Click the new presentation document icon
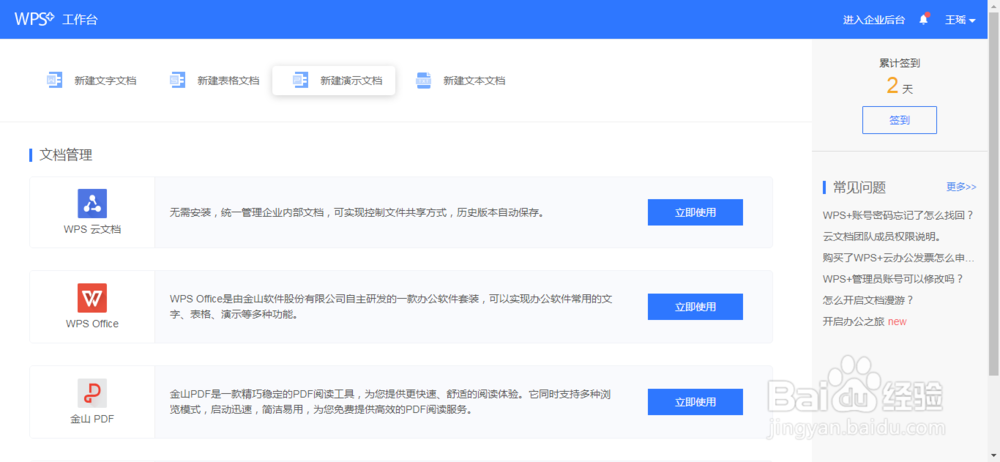1000x462 pixels. tap(300, 80)
